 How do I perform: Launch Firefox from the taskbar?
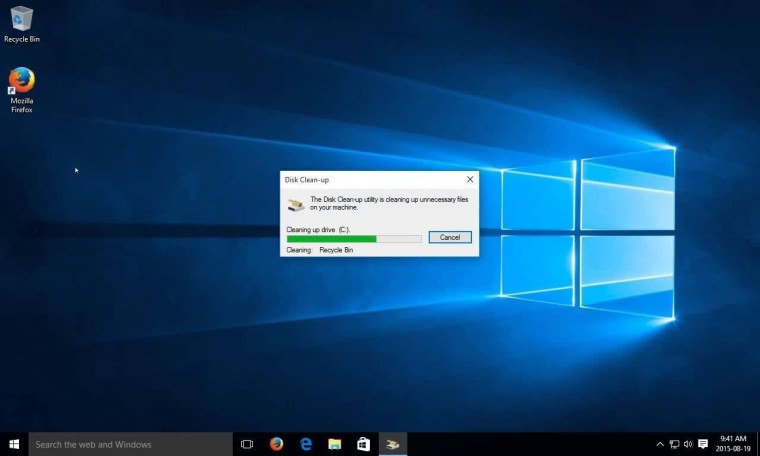click(277, 444)
